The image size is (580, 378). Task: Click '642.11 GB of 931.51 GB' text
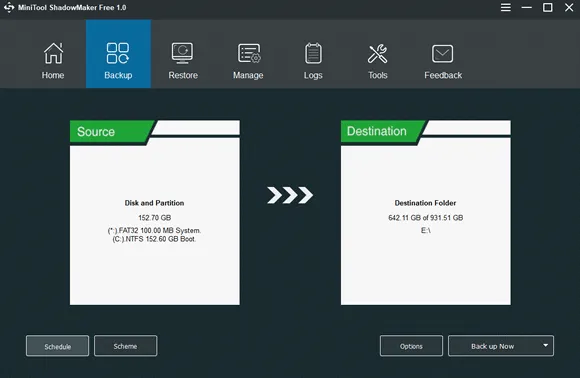(425, 217)
